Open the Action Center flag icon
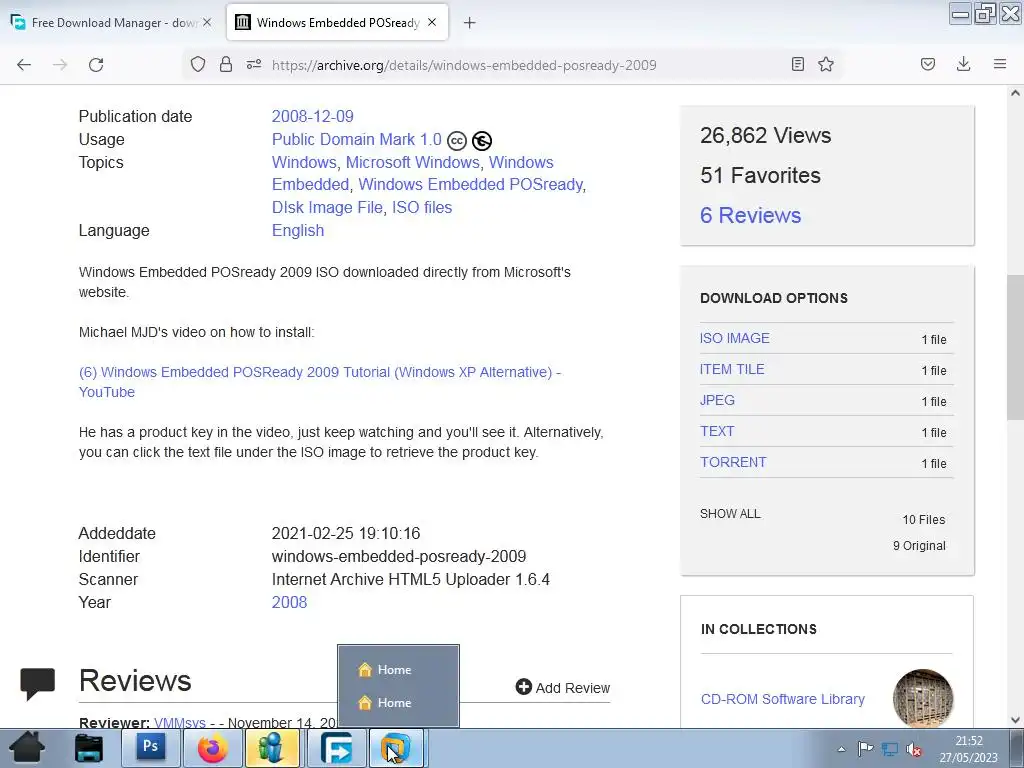 (x=865, y=749)
